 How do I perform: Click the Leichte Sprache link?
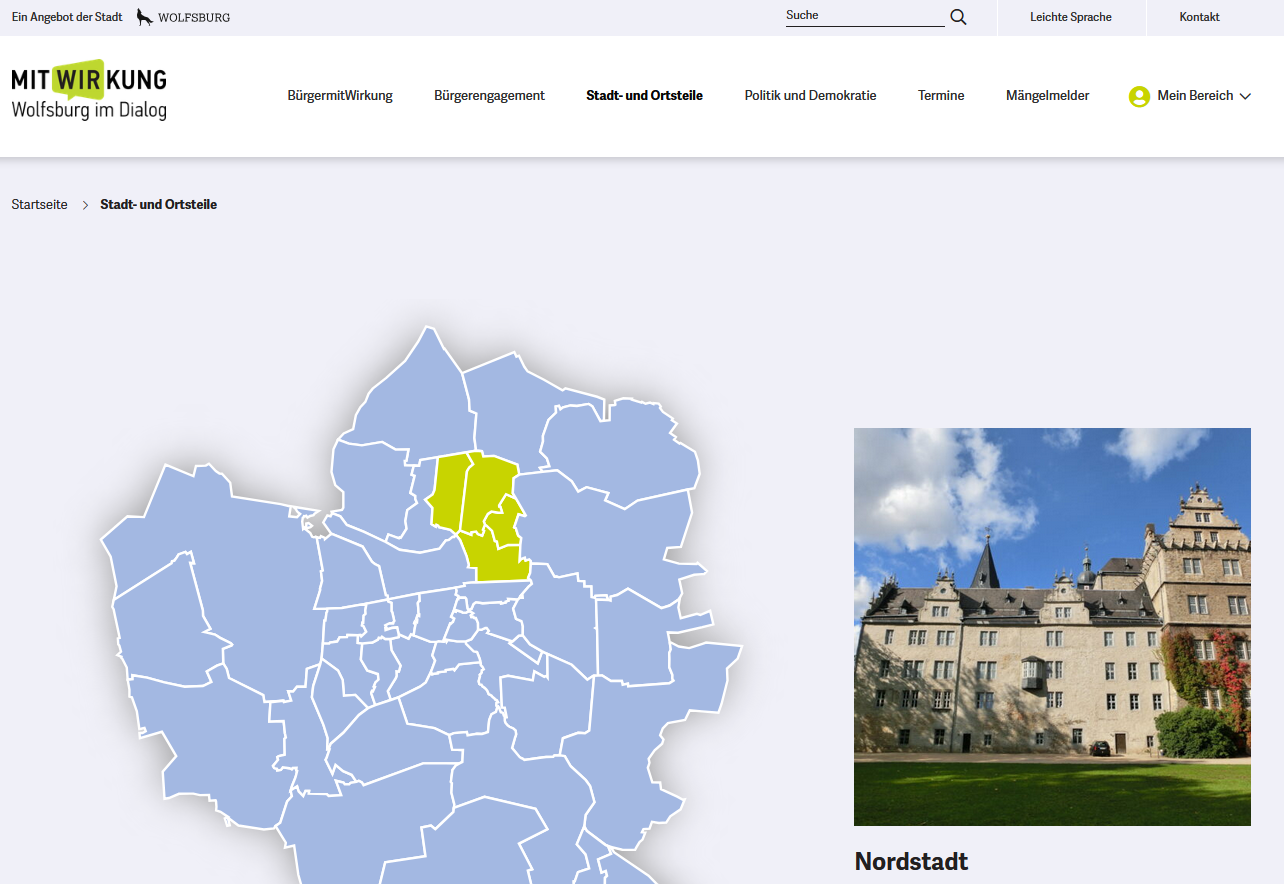1070,17
